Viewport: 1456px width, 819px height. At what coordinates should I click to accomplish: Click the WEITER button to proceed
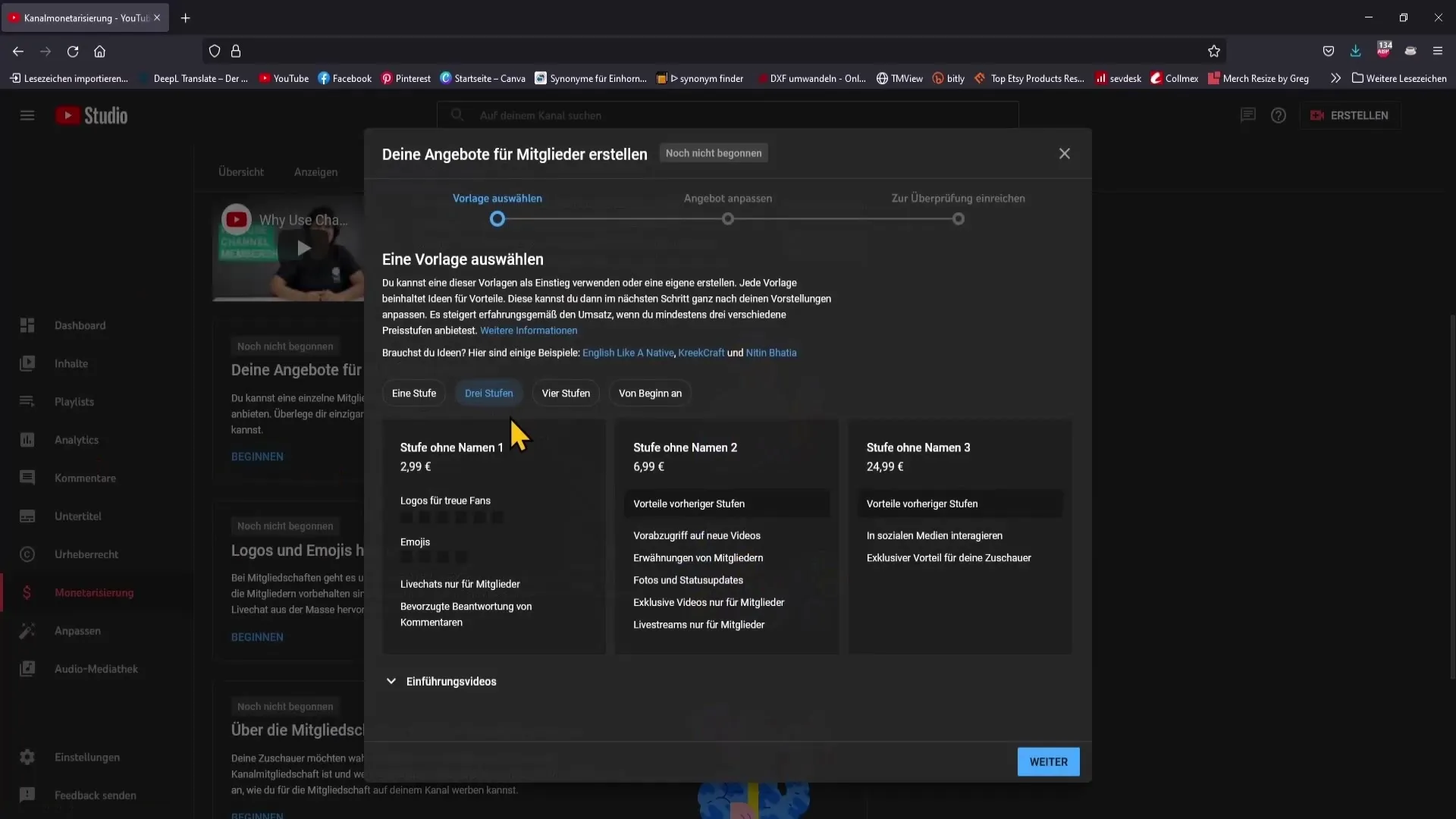[1048, 761]
